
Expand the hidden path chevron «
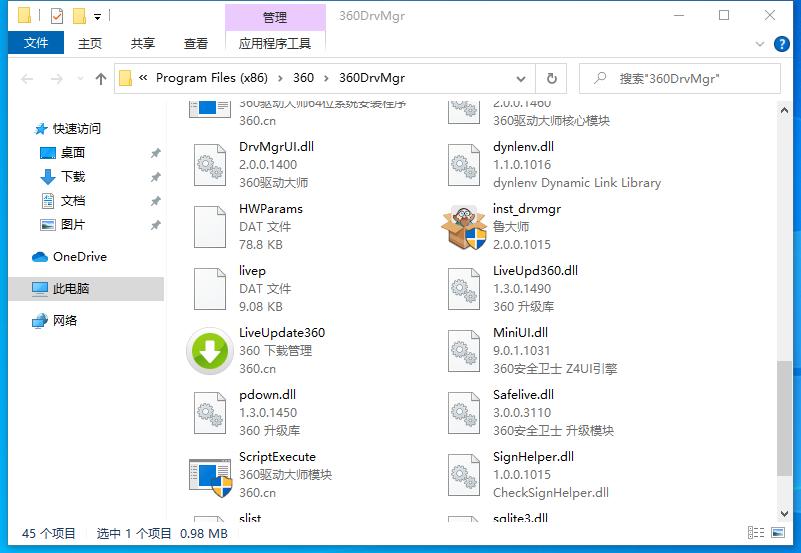[x=143, y=78]
